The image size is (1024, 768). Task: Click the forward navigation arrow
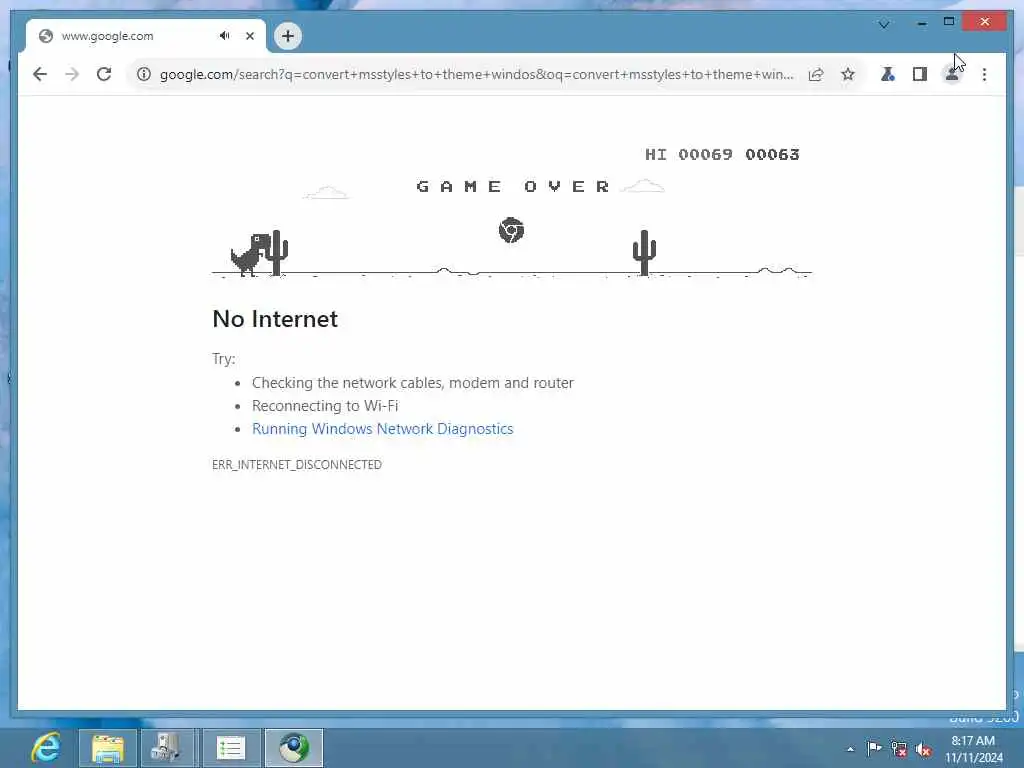(x=72, y=74)
